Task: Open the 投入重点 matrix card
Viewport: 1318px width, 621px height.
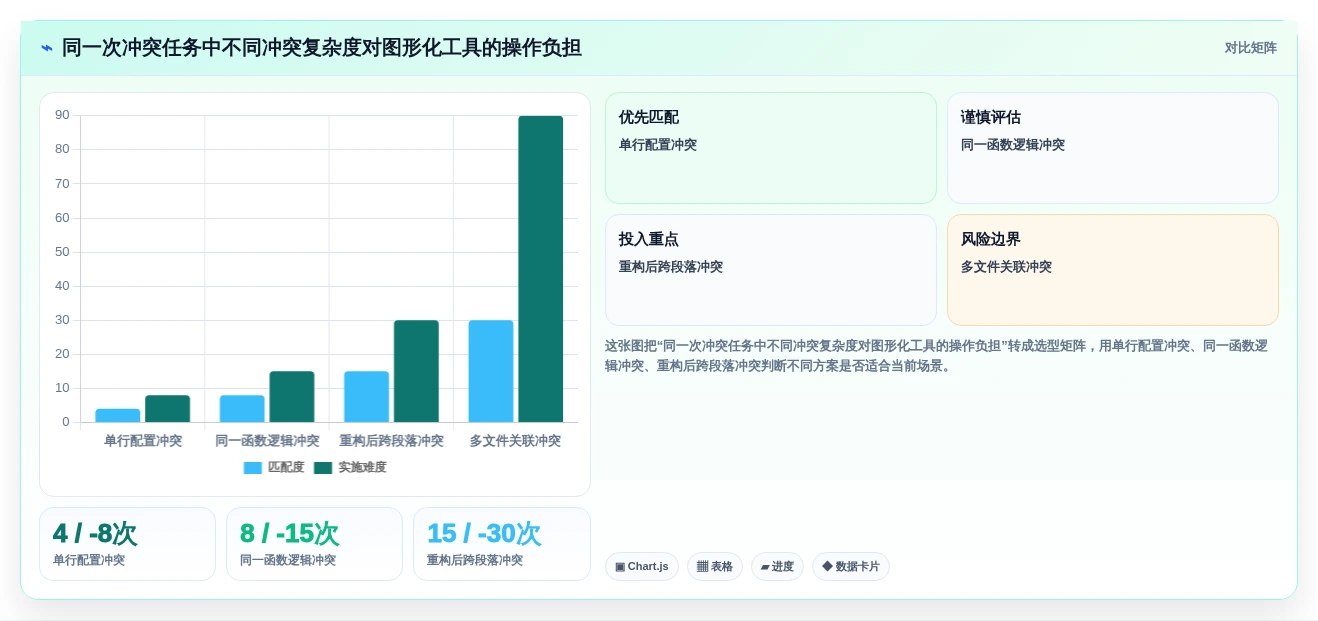Action: [x=771, y=270]
